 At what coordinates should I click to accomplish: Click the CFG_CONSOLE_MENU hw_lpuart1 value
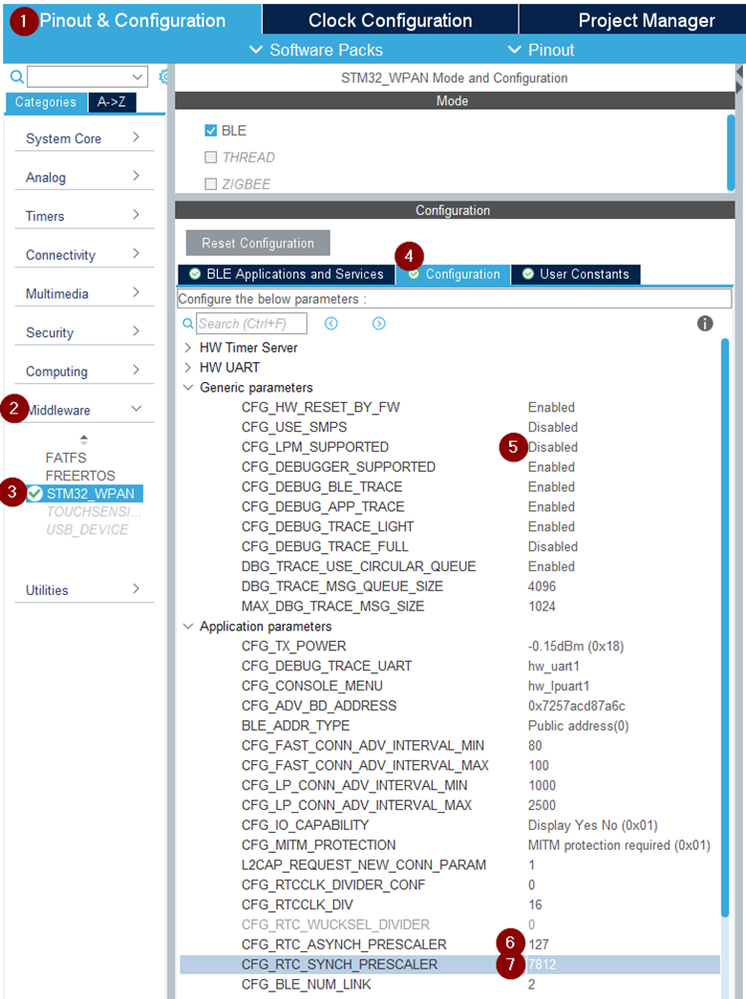[x=559, y=686]
